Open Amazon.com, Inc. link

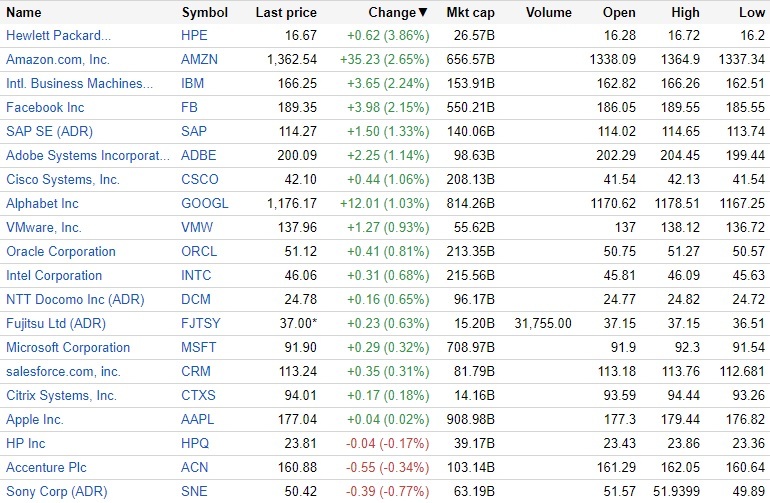pyautogui.click(x=57, y=59)
